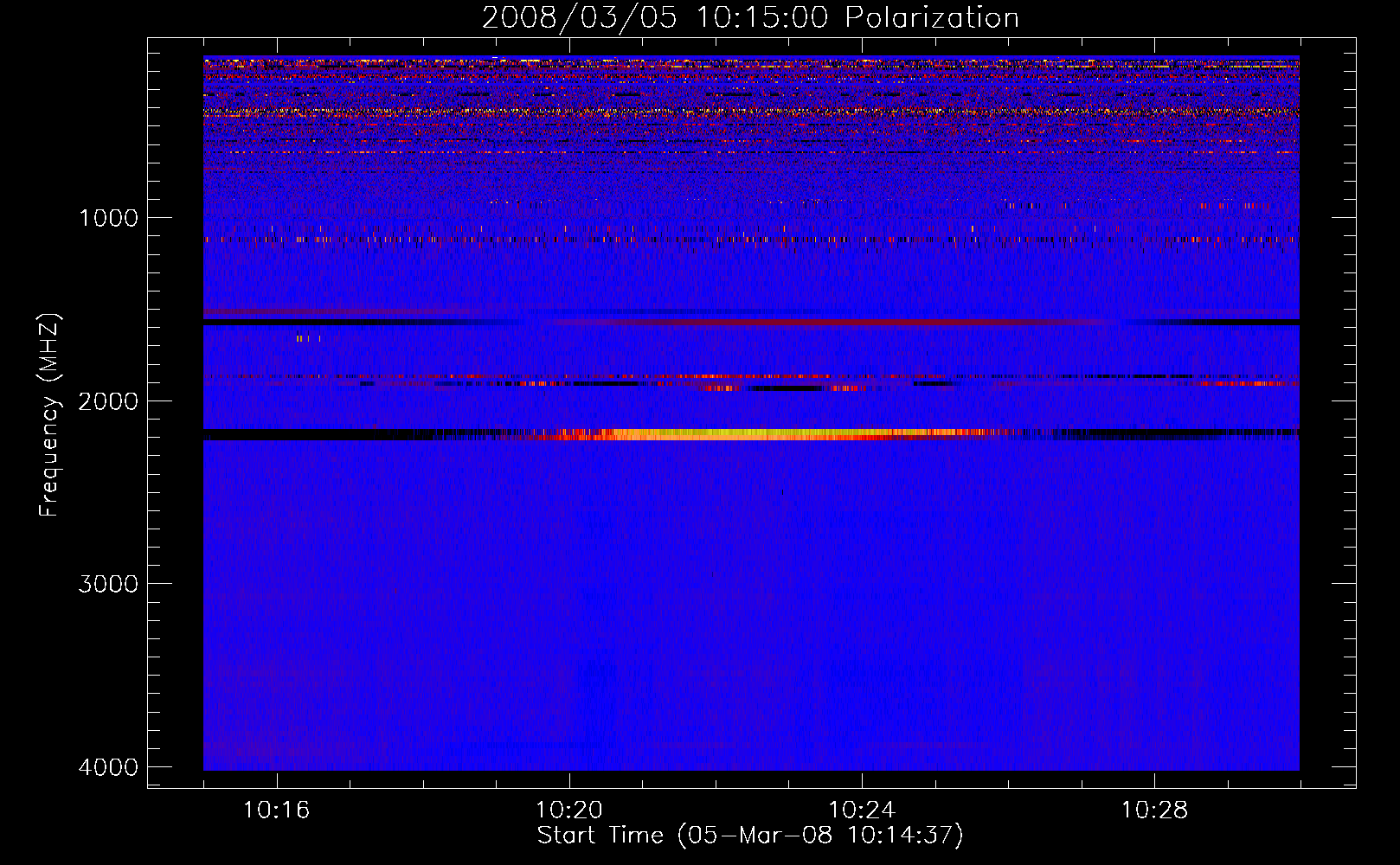1400x865 pixels.
Task: Click the 3000 frequency tick label
Action: tap(108, 584)
